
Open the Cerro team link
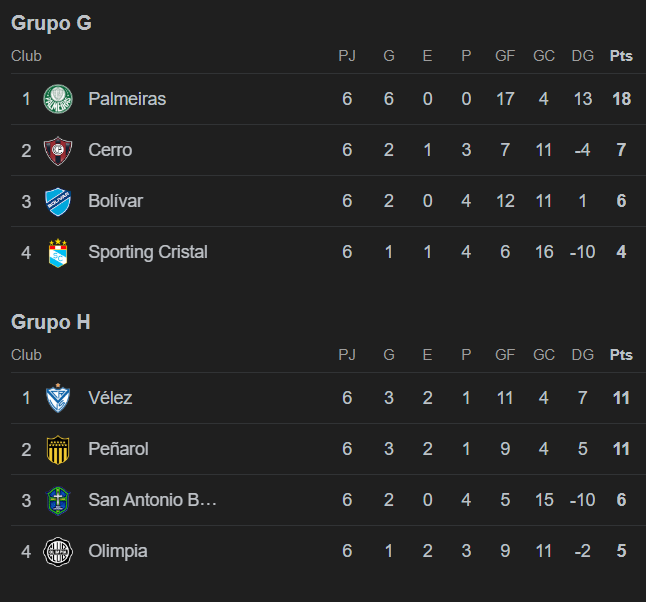click(x=110, y=150)
